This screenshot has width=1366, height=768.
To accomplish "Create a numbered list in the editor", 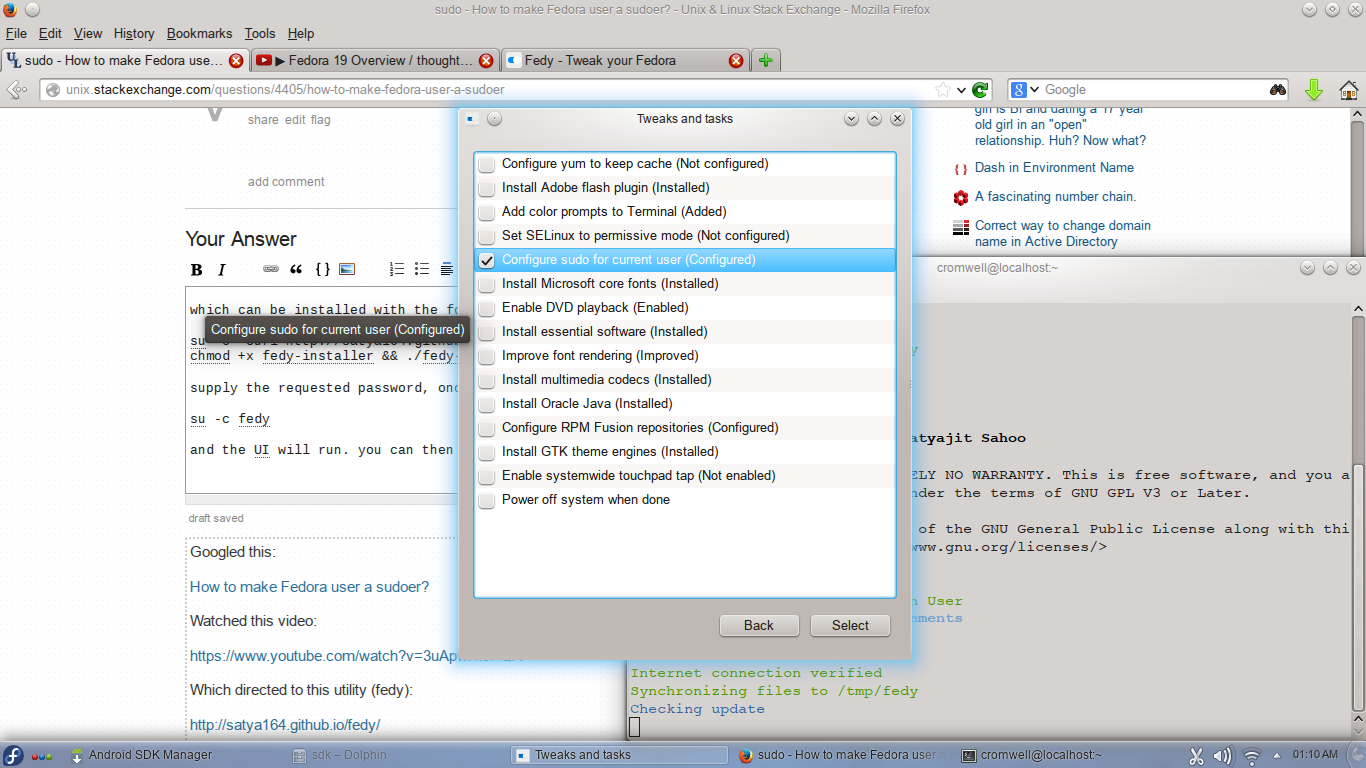I will pyautogui.click(x=397, y=269).
